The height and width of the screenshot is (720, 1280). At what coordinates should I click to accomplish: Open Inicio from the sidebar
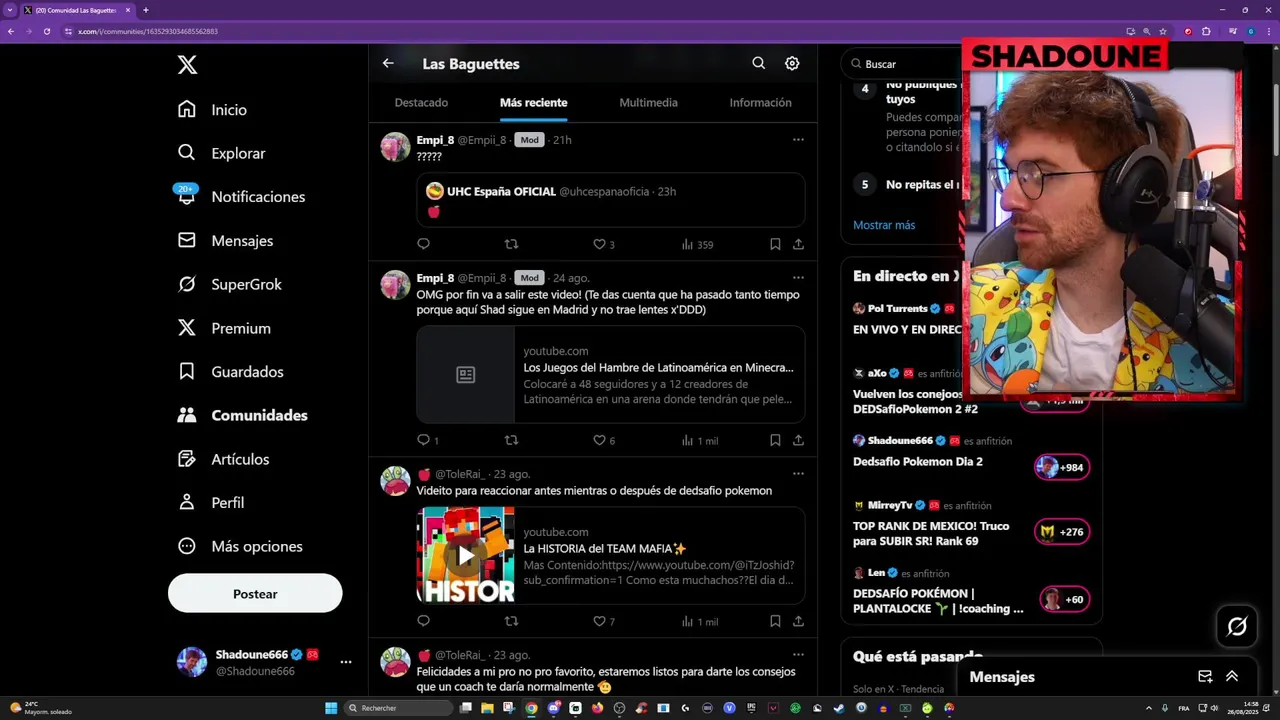click(x=212, y=110)
